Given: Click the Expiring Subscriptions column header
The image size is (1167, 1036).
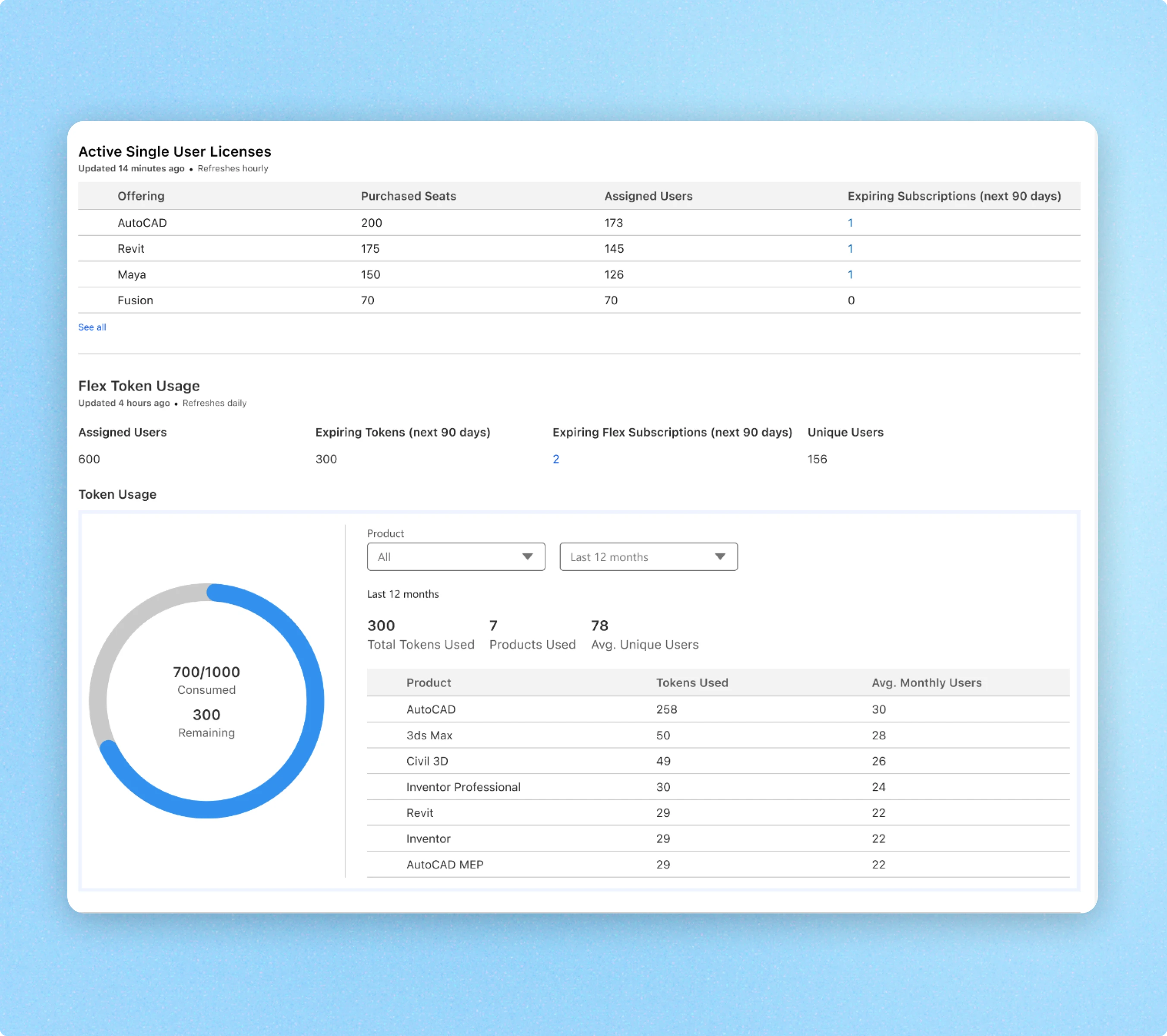Looking at the screenshot, I should pyautogui.click(x=954, y=196).
